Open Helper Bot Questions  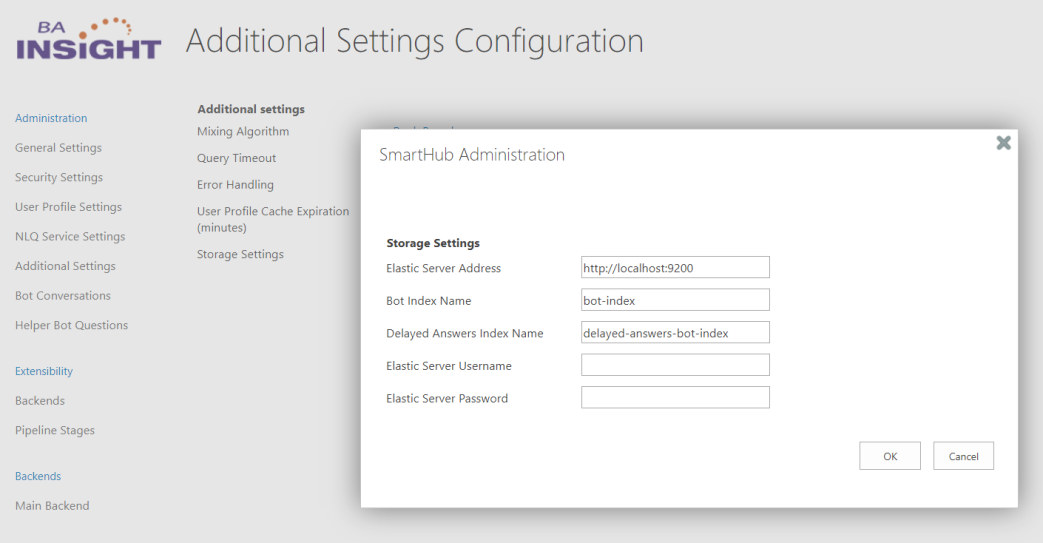pos(71,325)
